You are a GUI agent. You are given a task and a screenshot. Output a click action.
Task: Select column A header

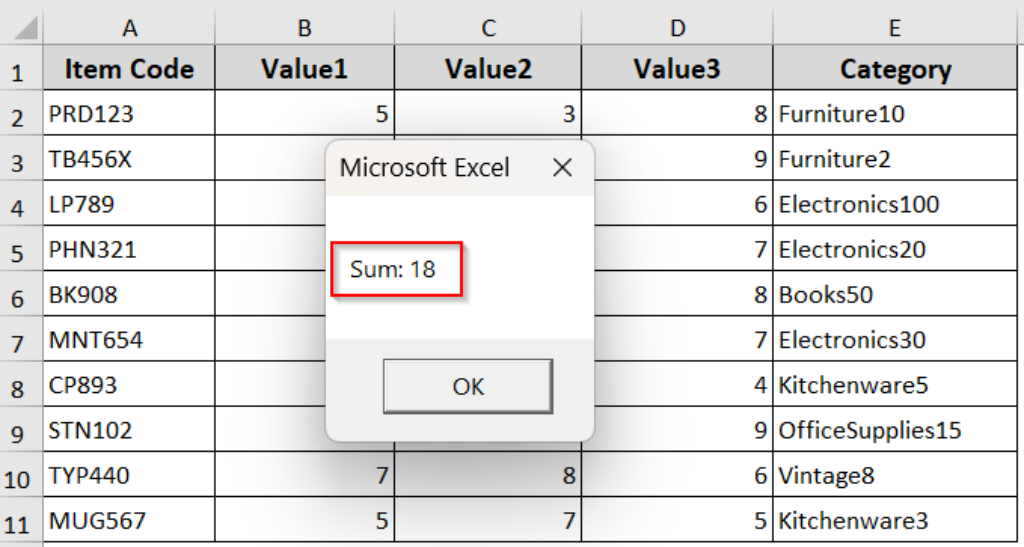pyautogui.click(x=129, y=27)
